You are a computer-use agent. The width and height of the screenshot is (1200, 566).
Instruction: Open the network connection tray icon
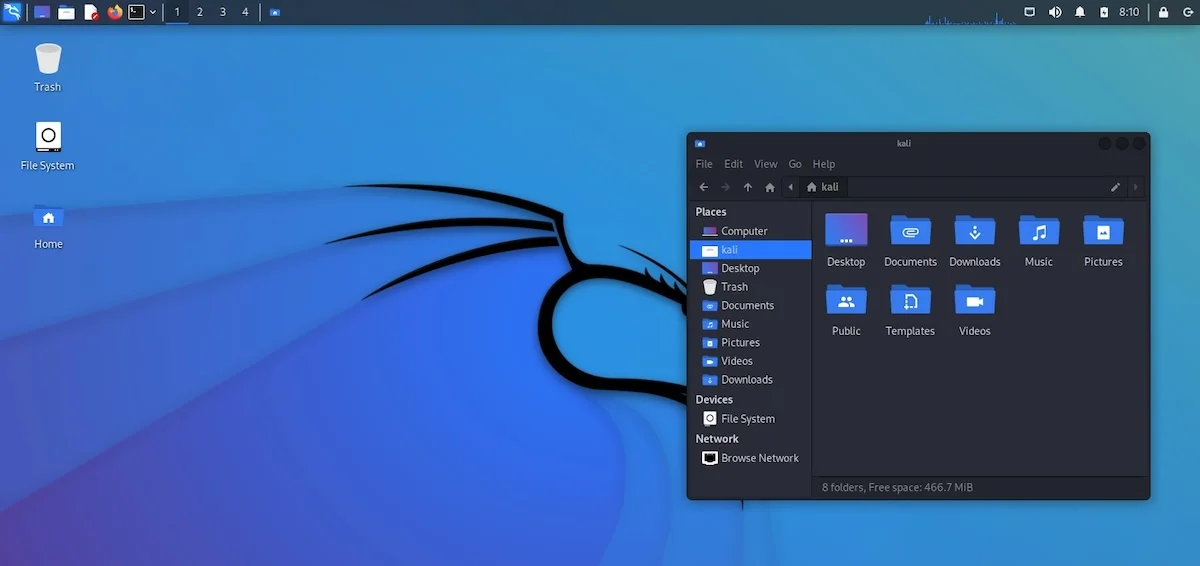[1030, 12]
